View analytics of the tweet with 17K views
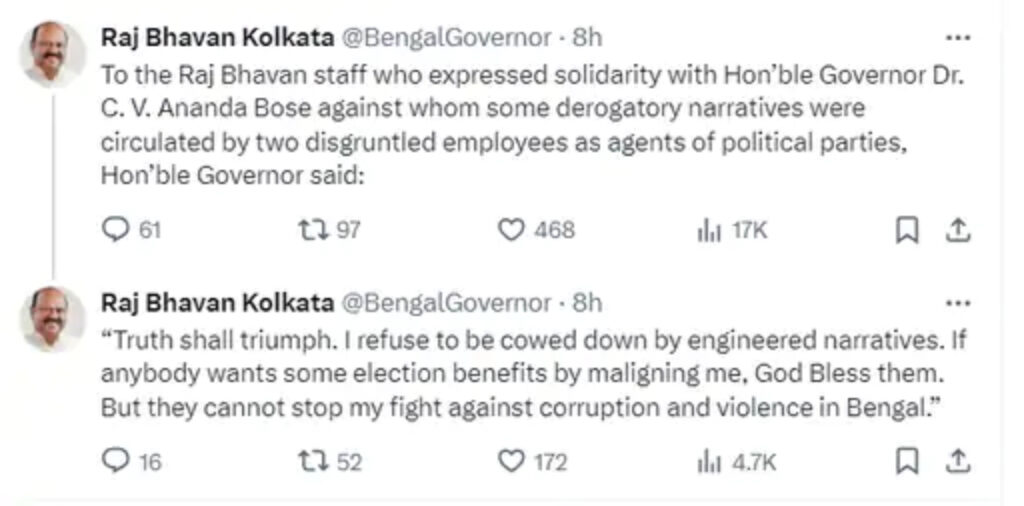The image size is (1024, 506). coord(708,230)
